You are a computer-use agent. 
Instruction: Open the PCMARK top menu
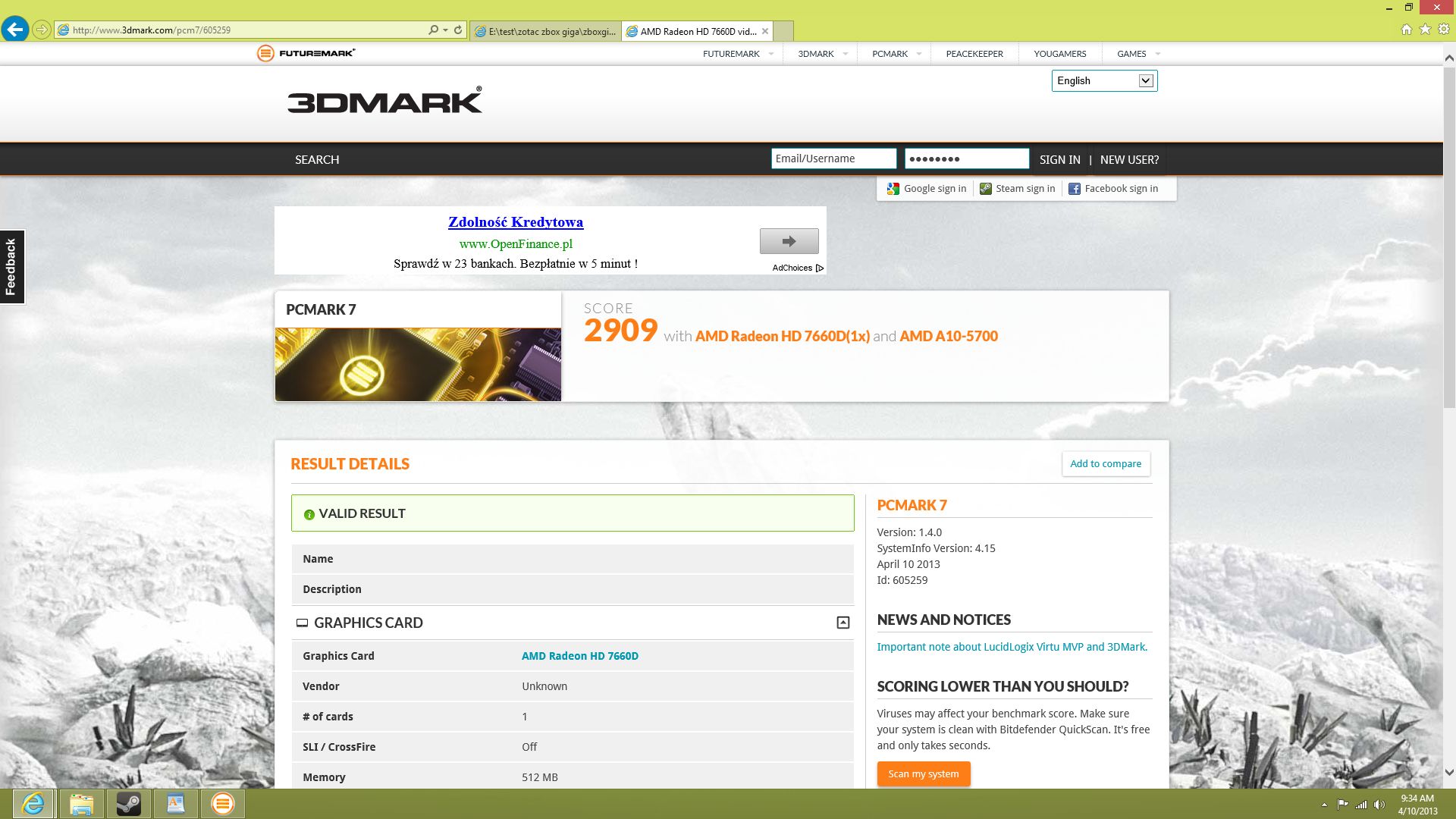click(x=890, y=54)
